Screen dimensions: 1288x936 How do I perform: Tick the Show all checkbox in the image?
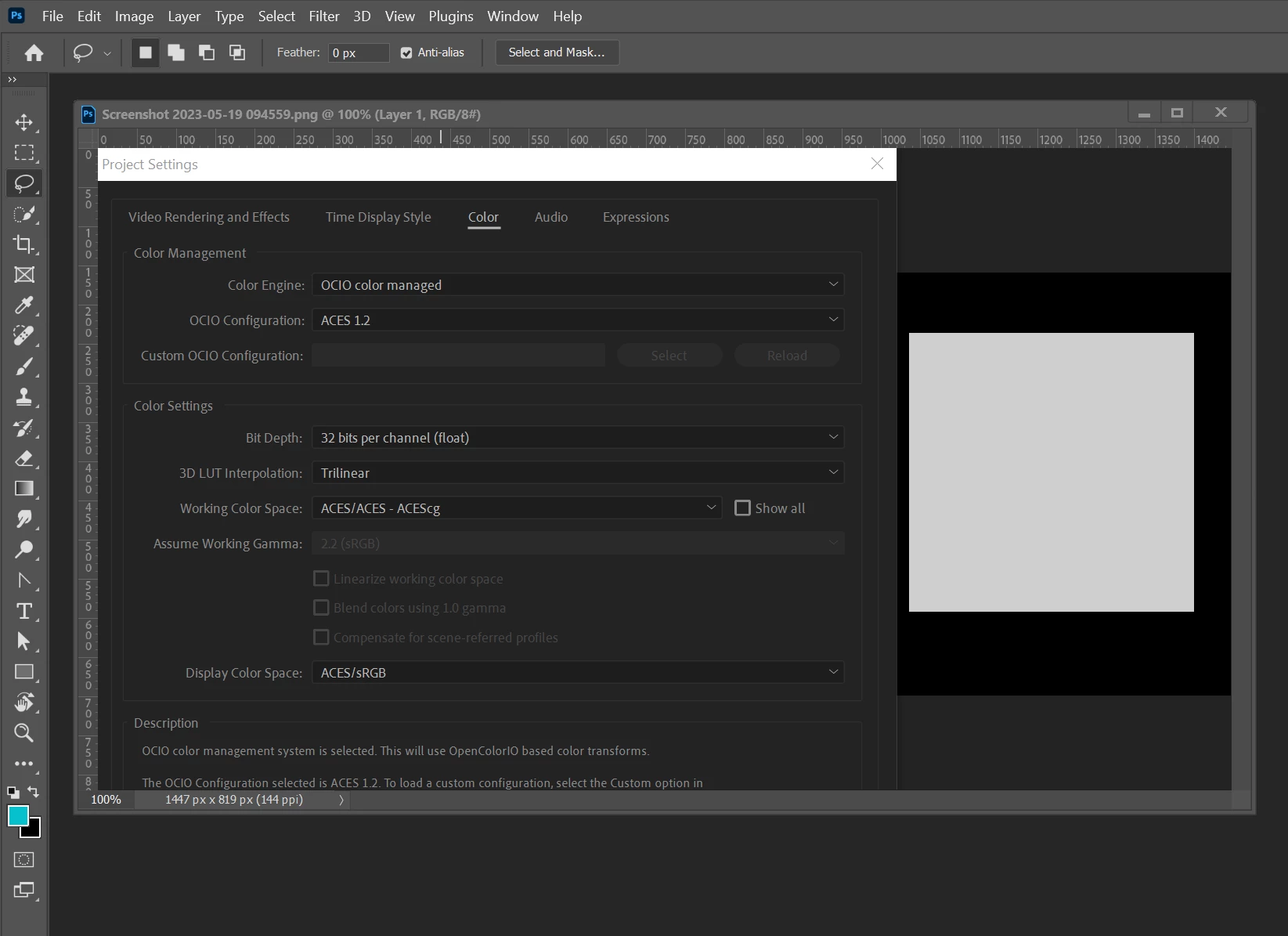(742, 508)
